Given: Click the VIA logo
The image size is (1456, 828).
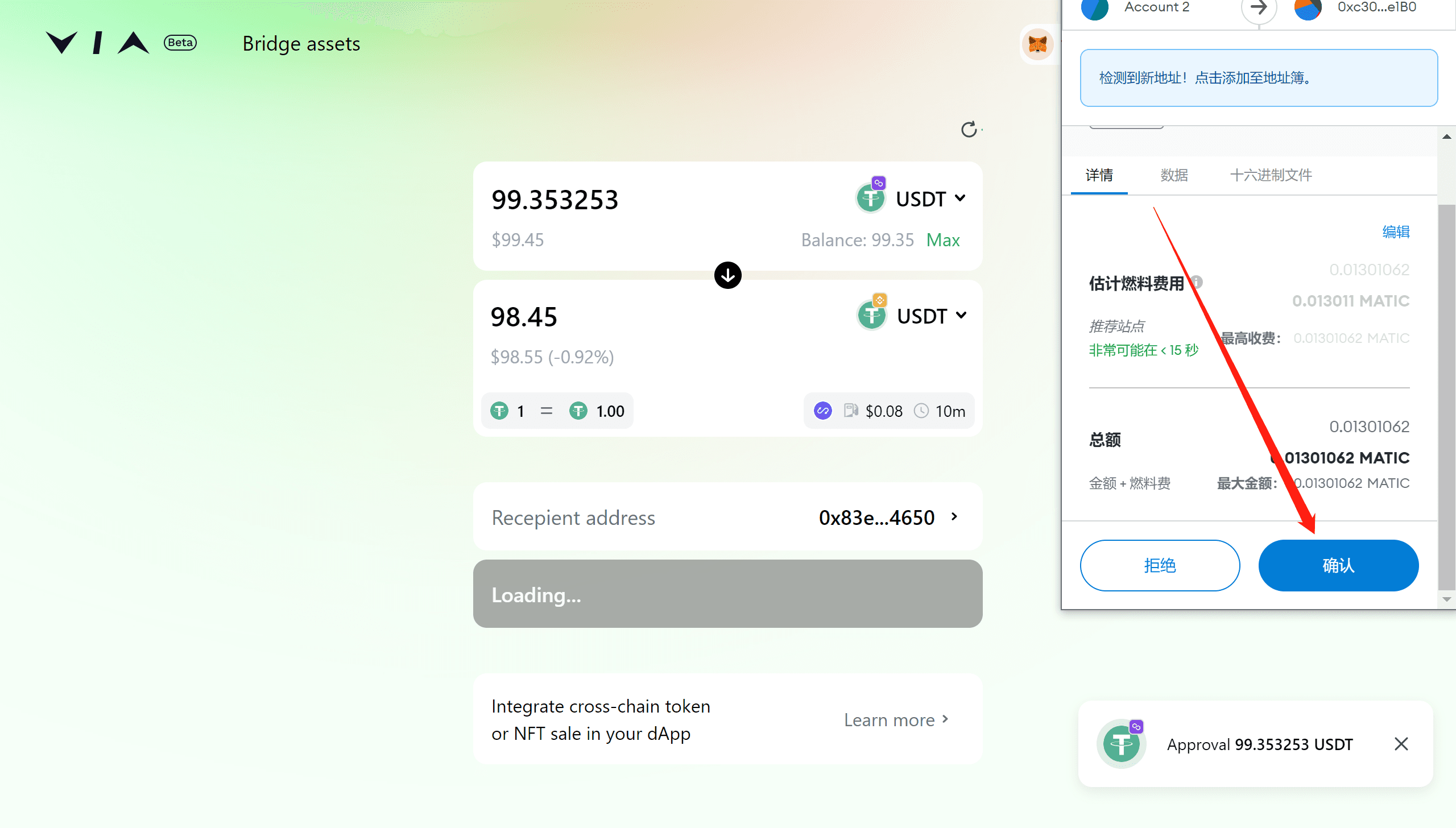Looking at the screenshot, I should pos(97,43).
